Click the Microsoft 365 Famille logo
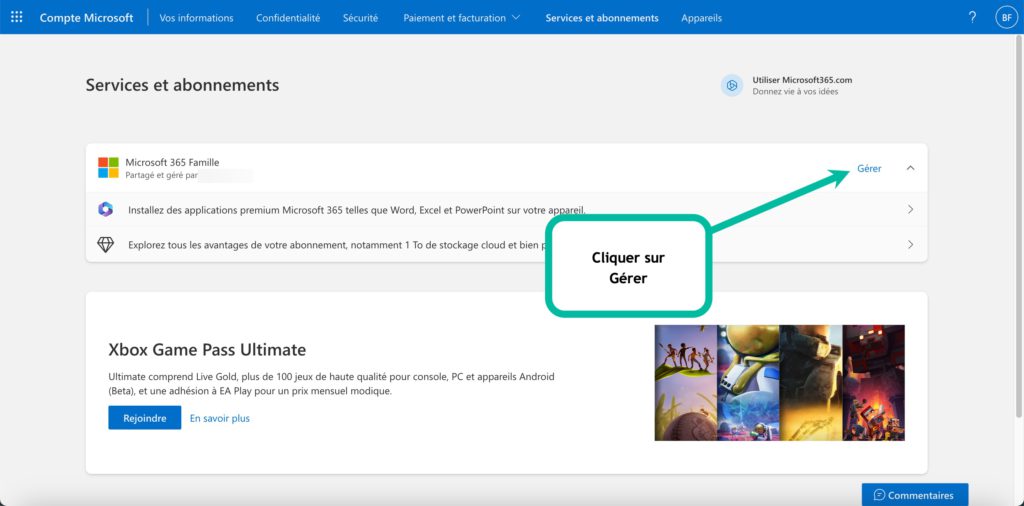Viewport: 1024px width, 506px height. 108,167
